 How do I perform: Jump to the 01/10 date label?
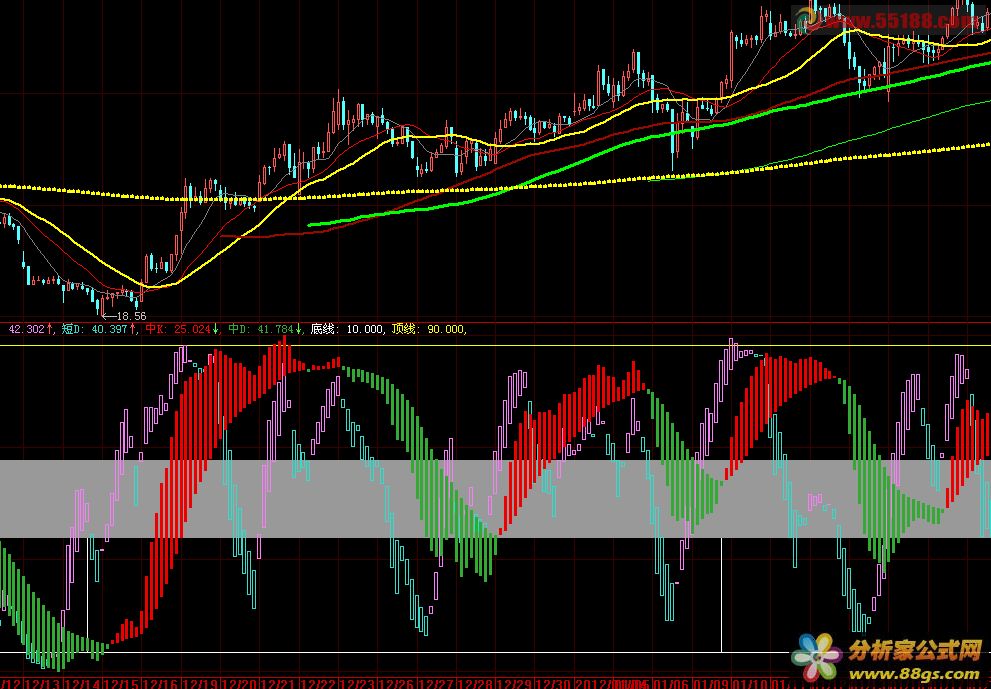[x=749, y=684]
